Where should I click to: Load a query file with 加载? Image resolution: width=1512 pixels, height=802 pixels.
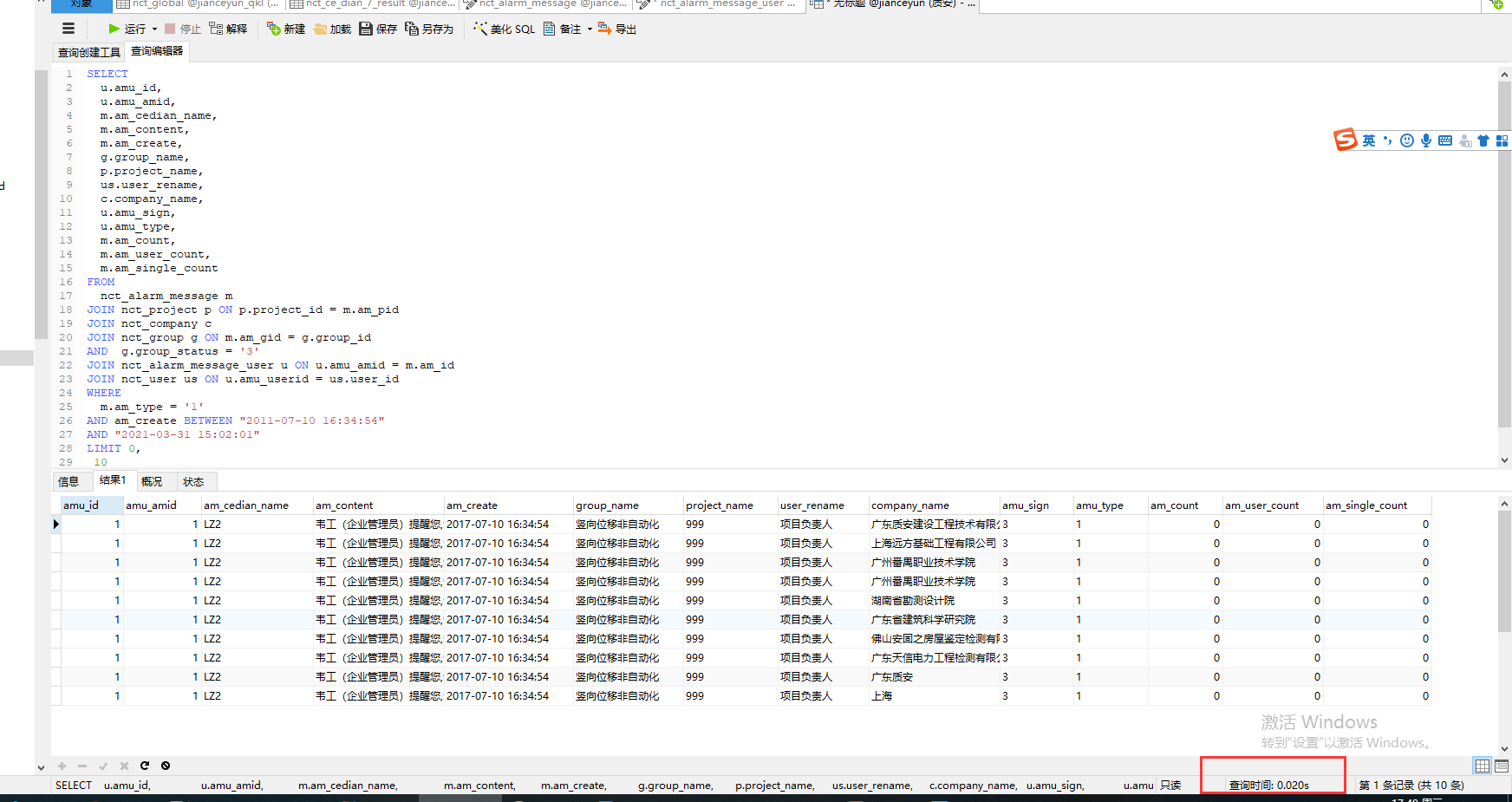pos(332,29)
